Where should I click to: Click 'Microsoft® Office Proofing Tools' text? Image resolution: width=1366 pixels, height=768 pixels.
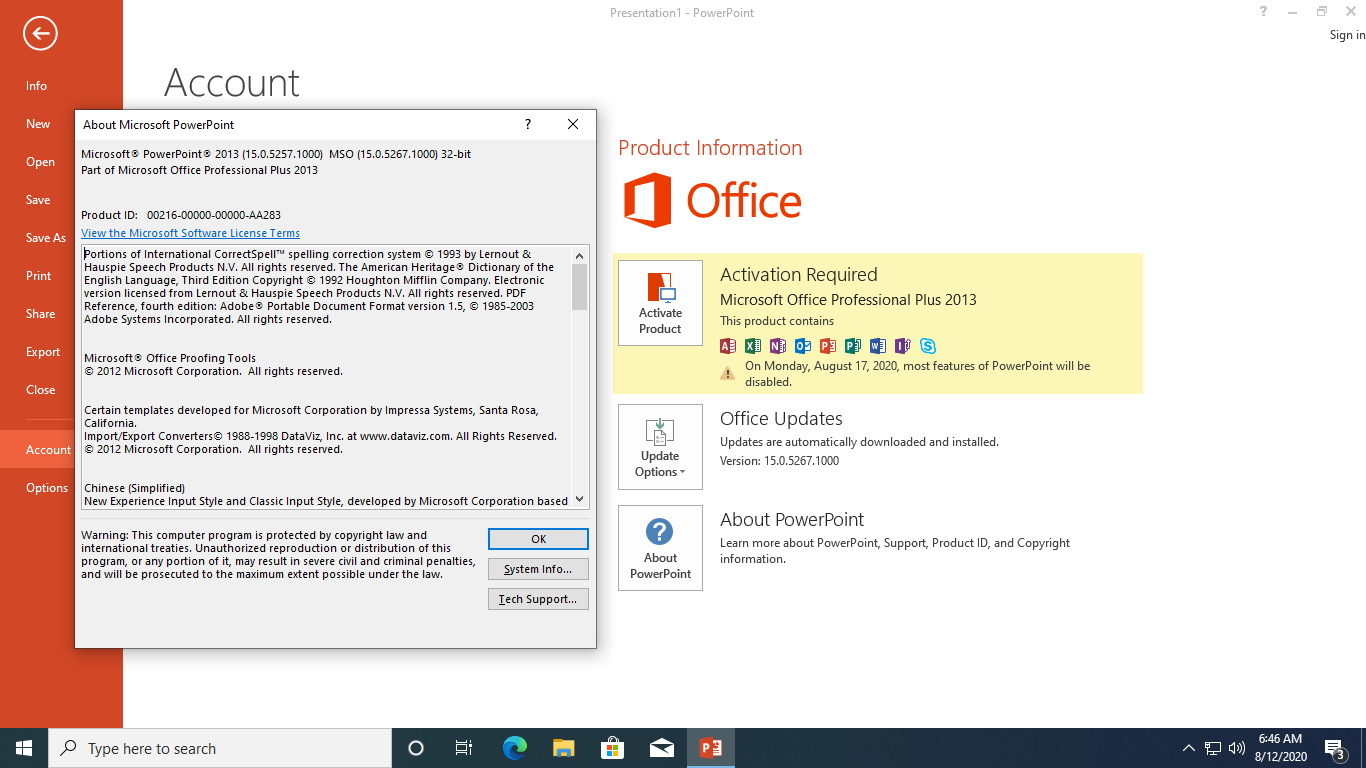[x=170, y=358]
